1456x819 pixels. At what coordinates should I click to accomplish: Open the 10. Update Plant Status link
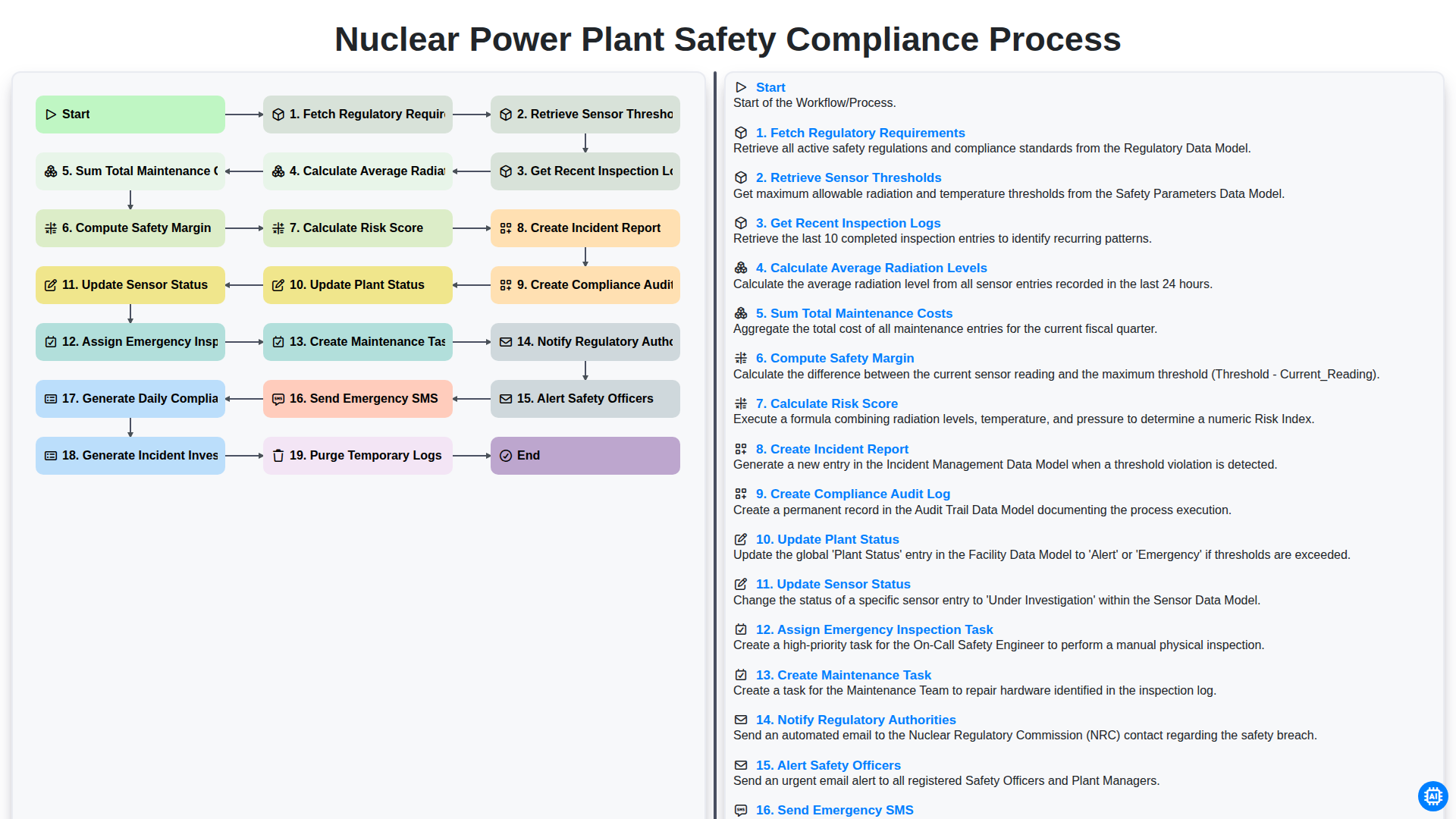[x=827, y=539]
